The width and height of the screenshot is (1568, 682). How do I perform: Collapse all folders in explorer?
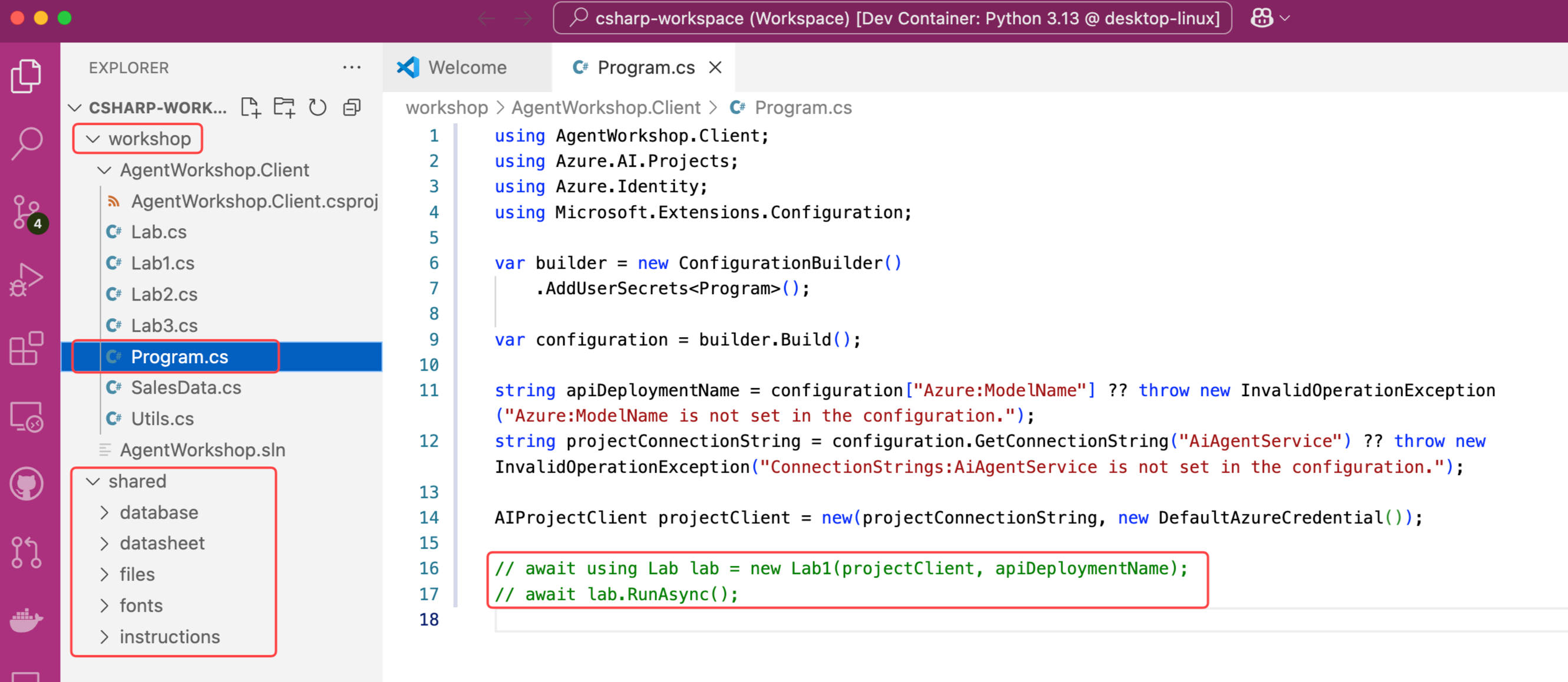(x=351, y=108)
